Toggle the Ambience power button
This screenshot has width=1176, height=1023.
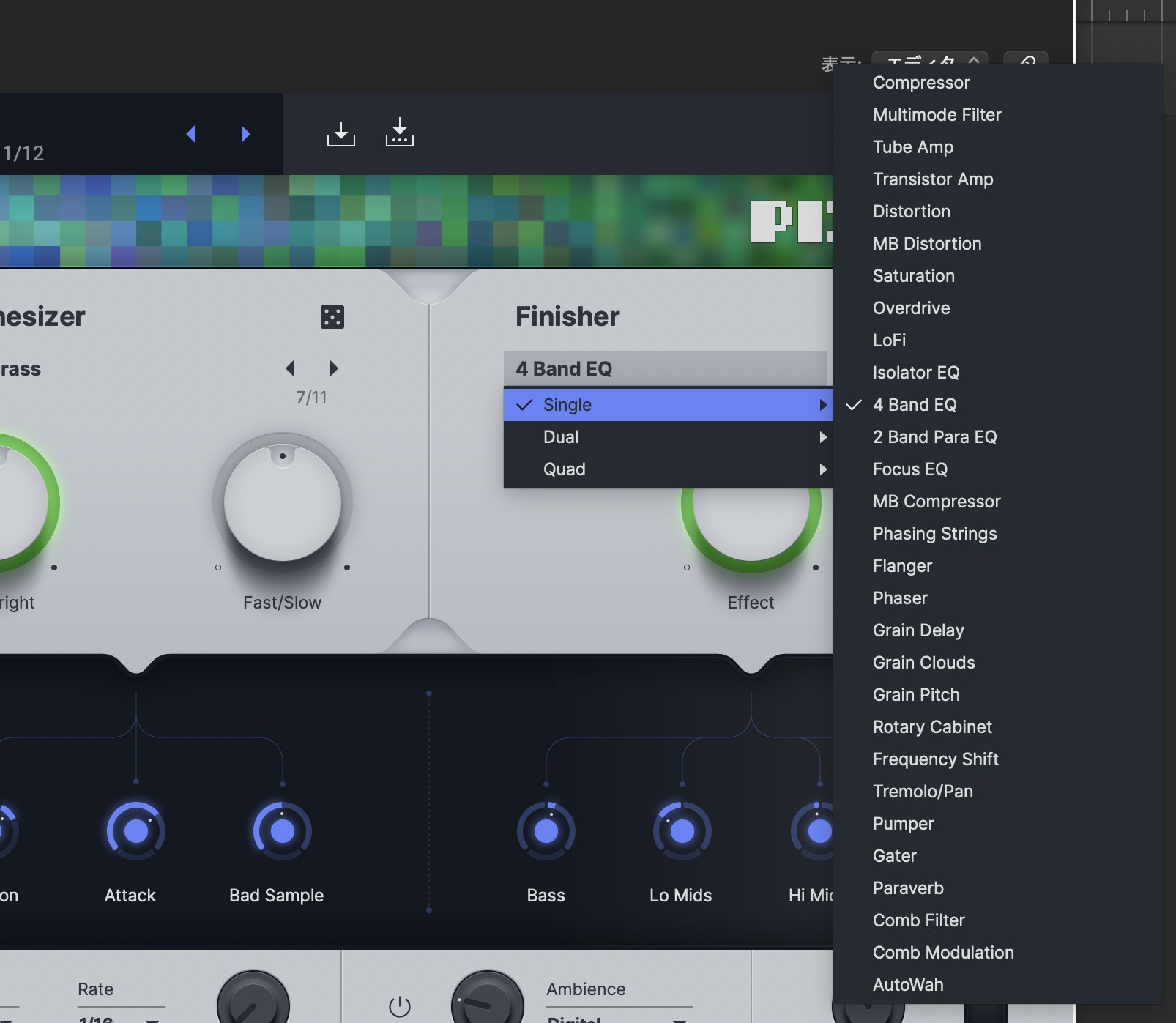pos(400,1006)
